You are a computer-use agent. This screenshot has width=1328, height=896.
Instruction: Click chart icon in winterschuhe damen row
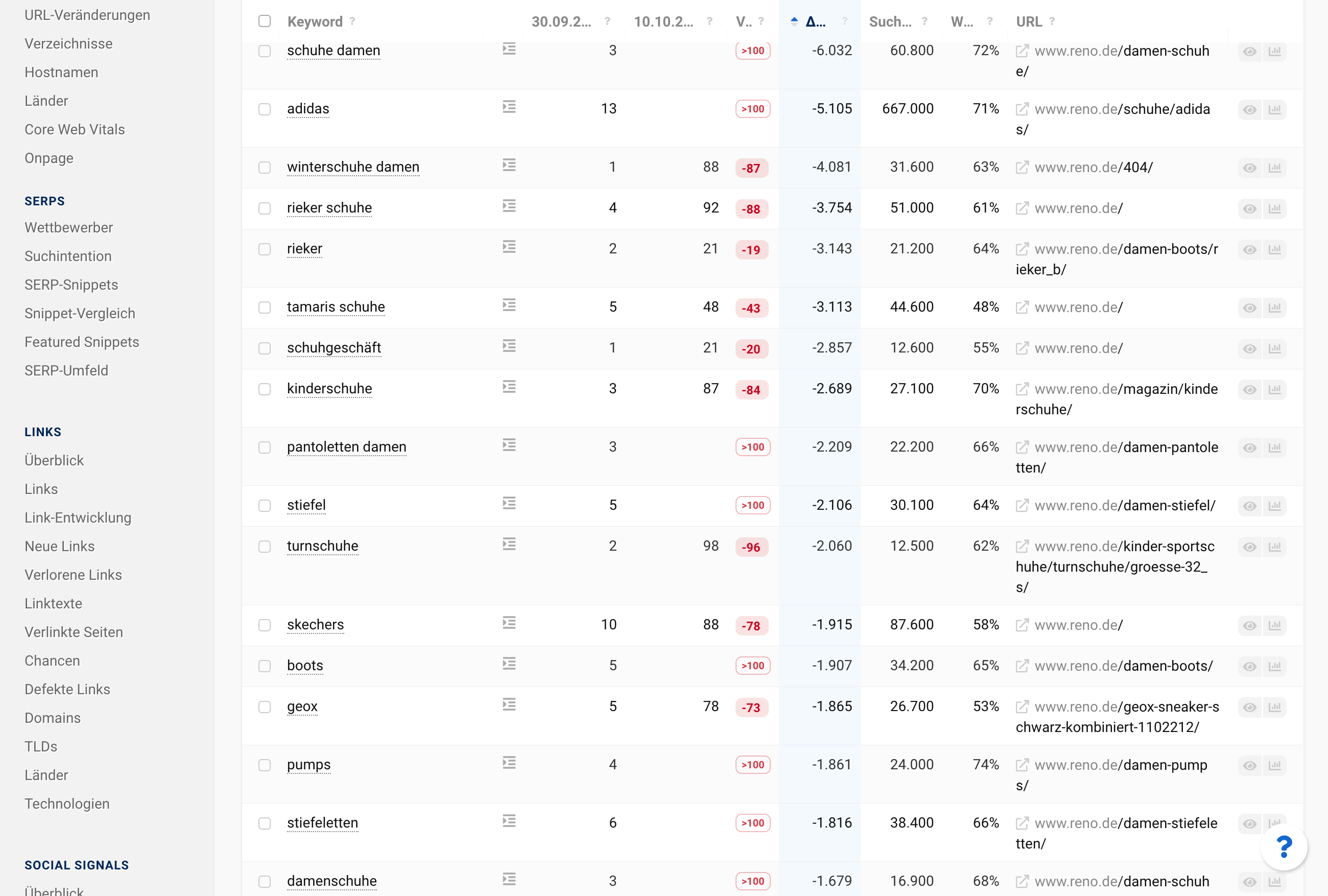point(1274,168)
